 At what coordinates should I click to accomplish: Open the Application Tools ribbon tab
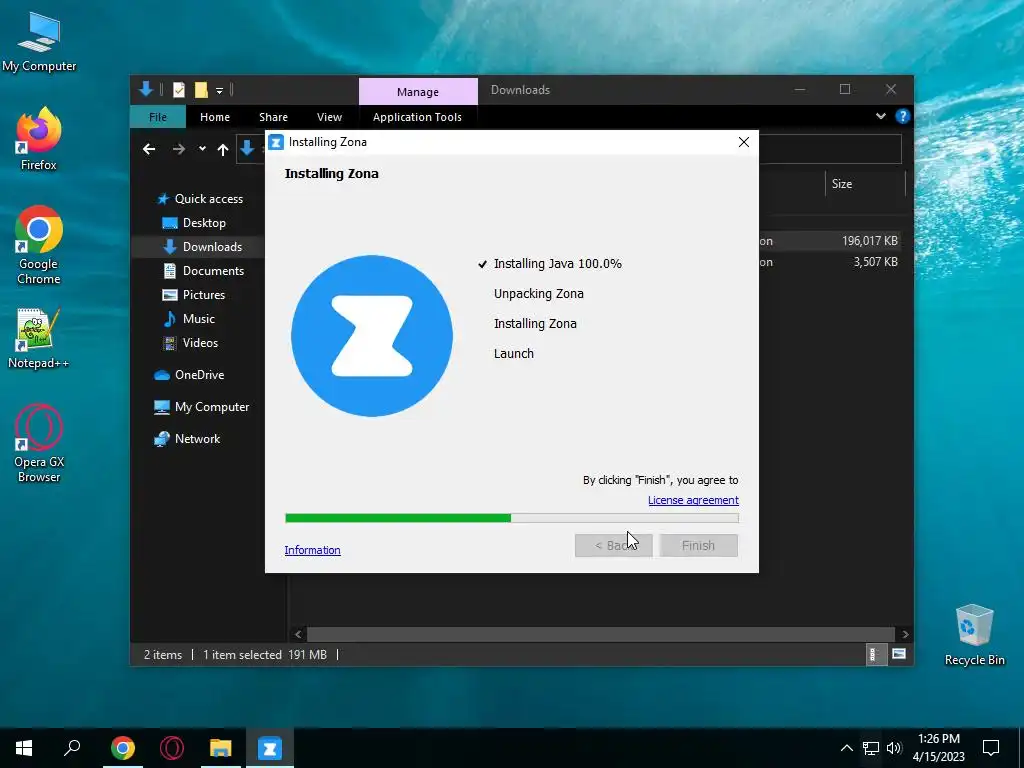(x=417, y=117)
